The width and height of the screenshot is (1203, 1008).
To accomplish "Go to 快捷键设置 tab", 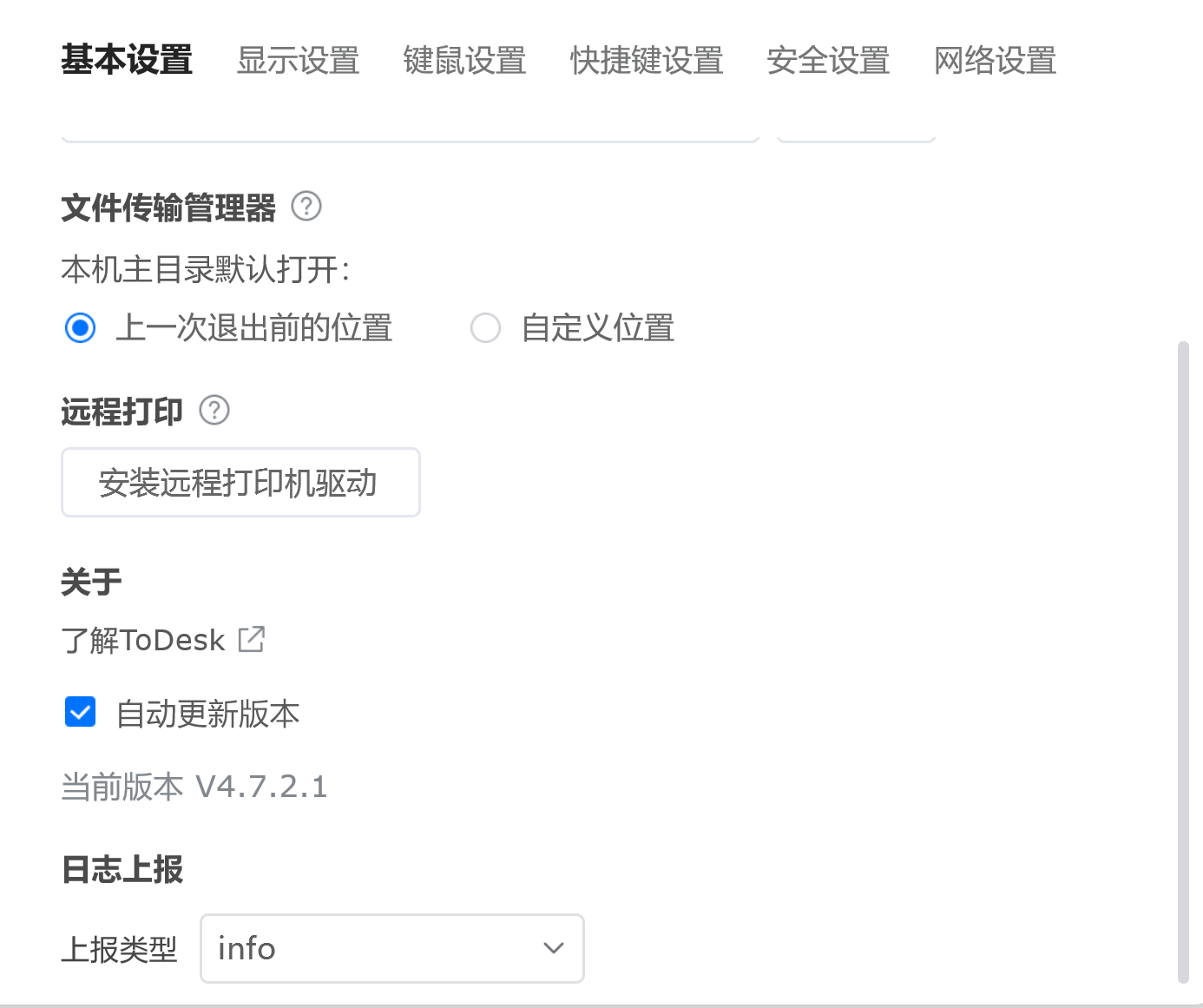I will click(647, 61).
